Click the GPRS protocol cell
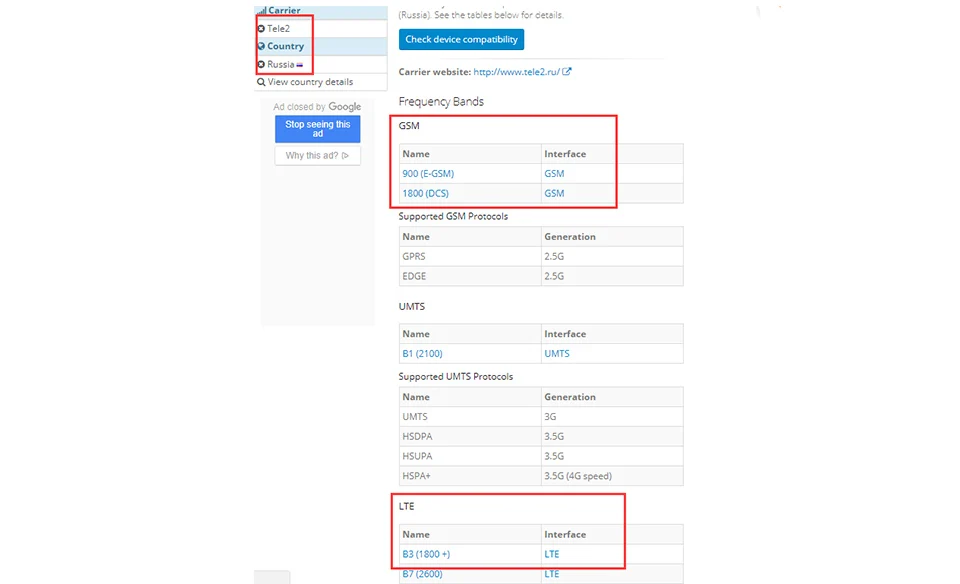 [x=470, y=256]
